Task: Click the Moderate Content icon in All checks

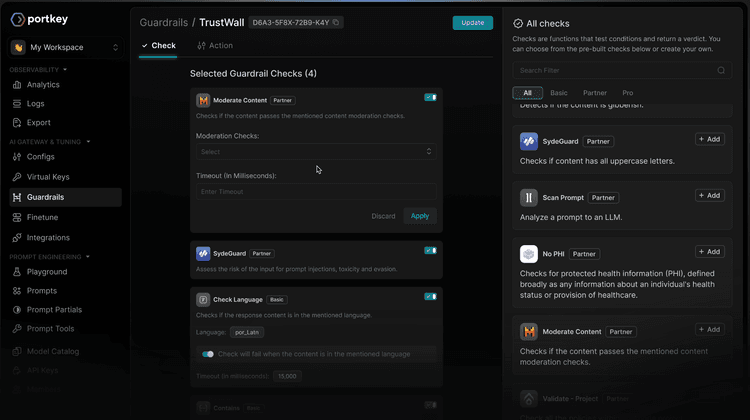Action: [529, 332]
